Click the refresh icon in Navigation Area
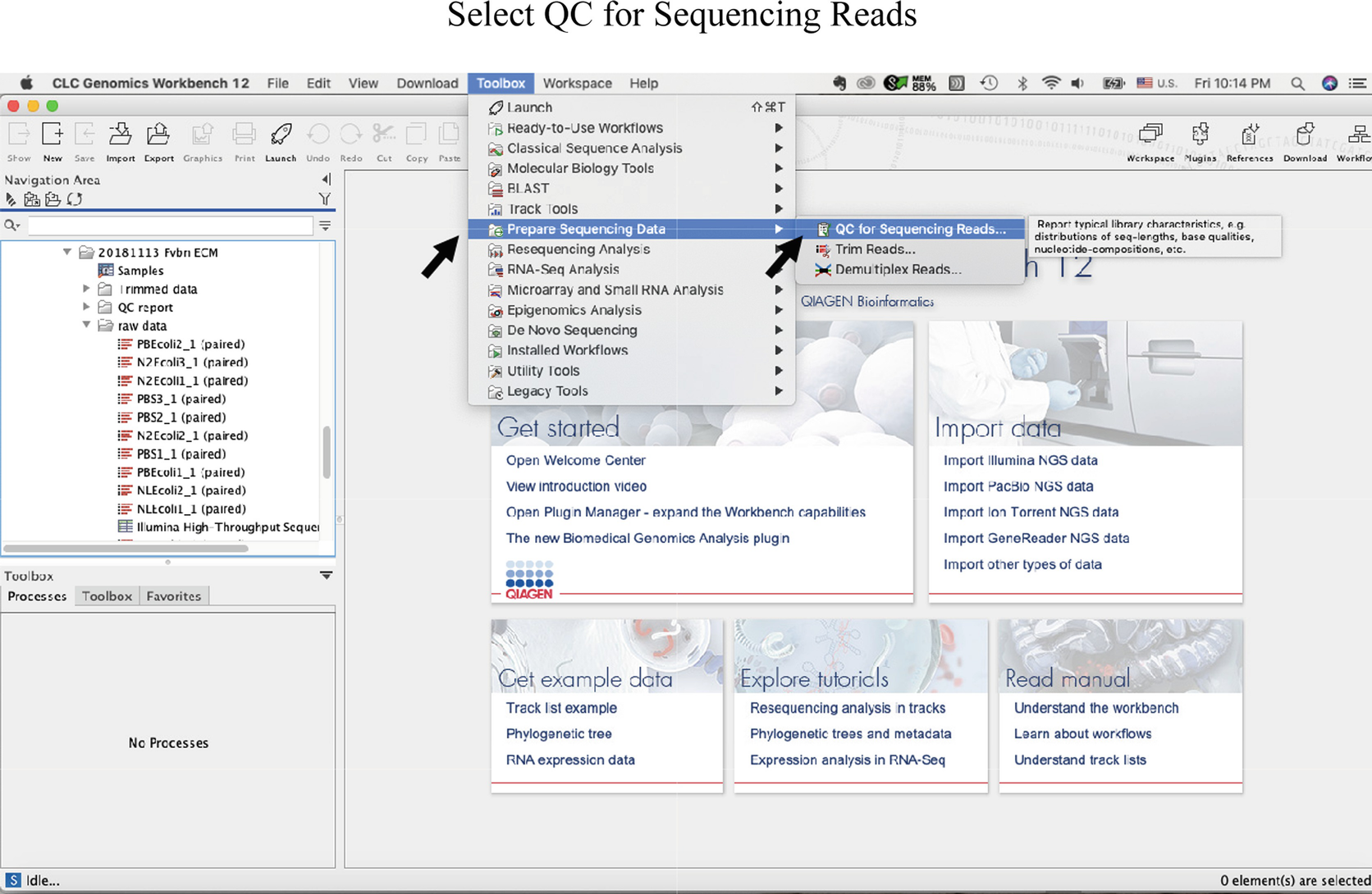This screenshot has height=894, width=1372. click(75, 199)
